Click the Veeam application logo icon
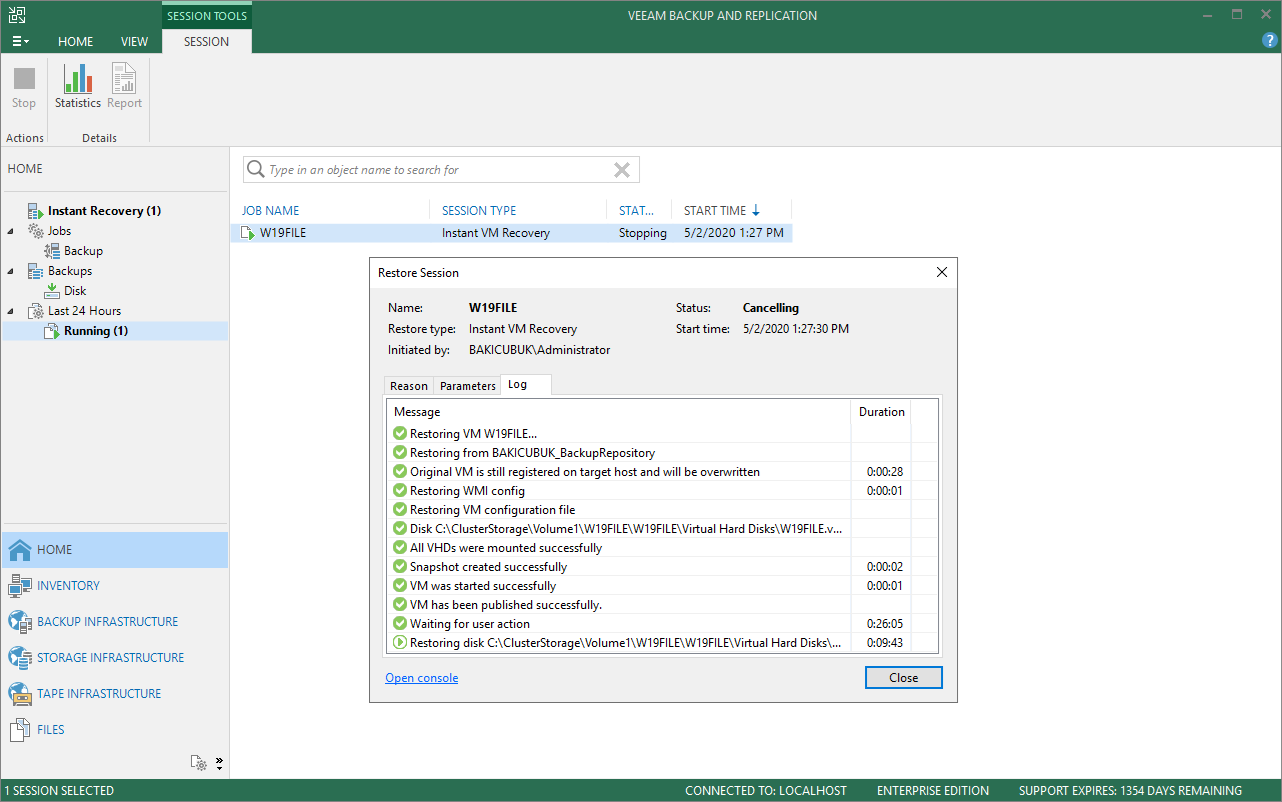Image resolution: width=1282 pixels, height=802 pixels. [16, 15]
